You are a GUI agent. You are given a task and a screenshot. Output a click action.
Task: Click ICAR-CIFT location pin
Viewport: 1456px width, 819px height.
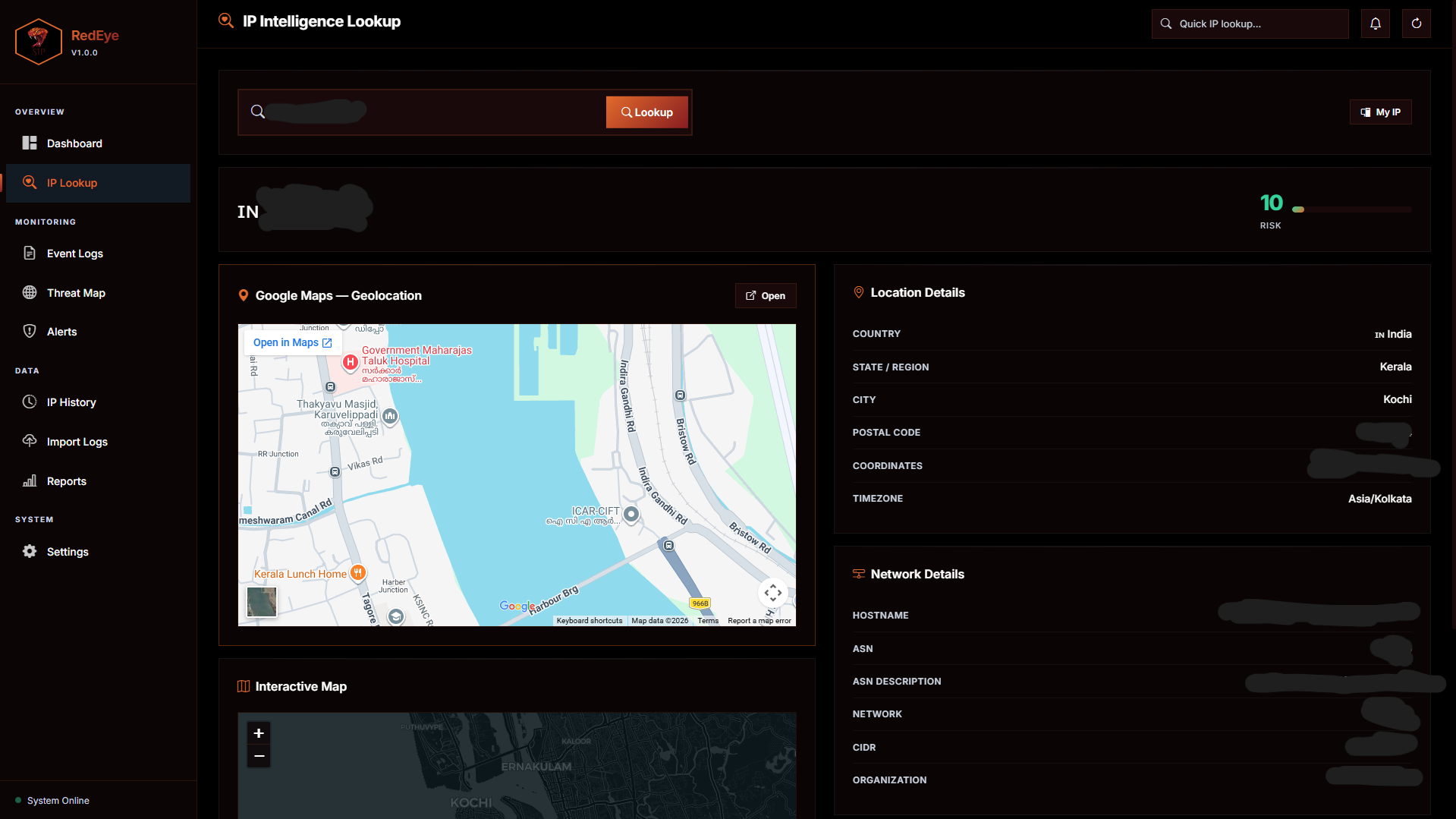[631, 515]
